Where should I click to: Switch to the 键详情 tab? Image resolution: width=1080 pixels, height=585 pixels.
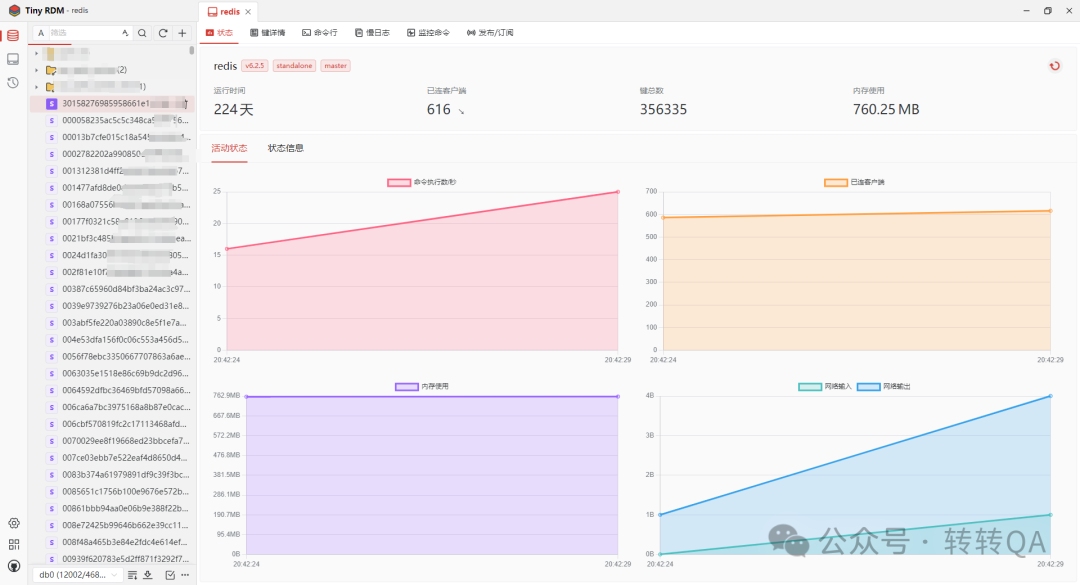pyautogui.click(x=267, y=33)
